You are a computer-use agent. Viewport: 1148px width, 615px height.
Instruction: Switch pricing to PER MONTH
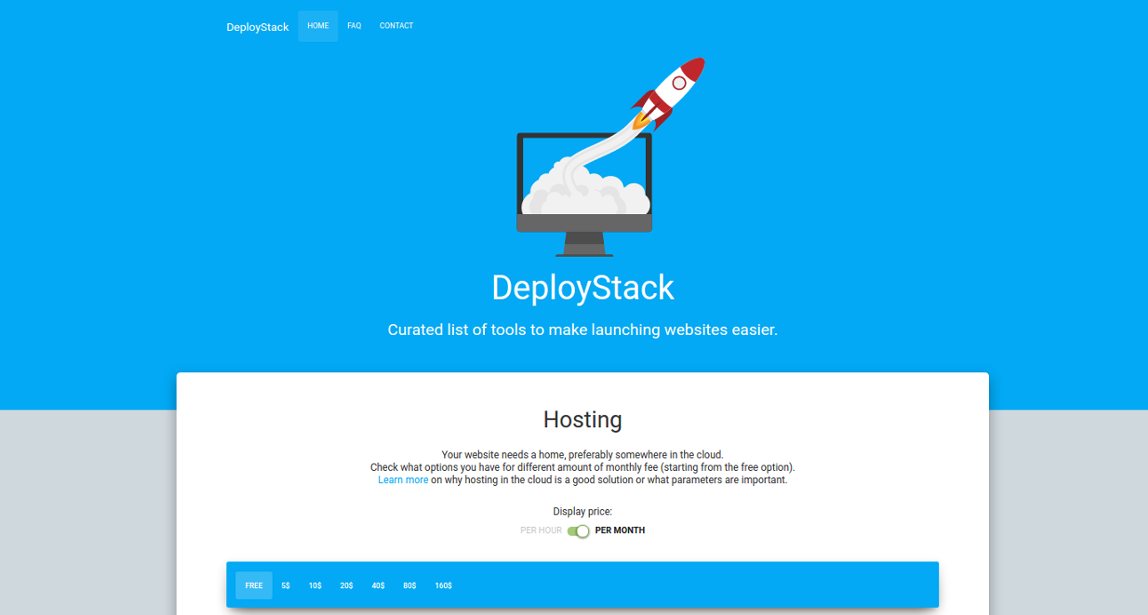pyautogui.click(x=620, y=530)
